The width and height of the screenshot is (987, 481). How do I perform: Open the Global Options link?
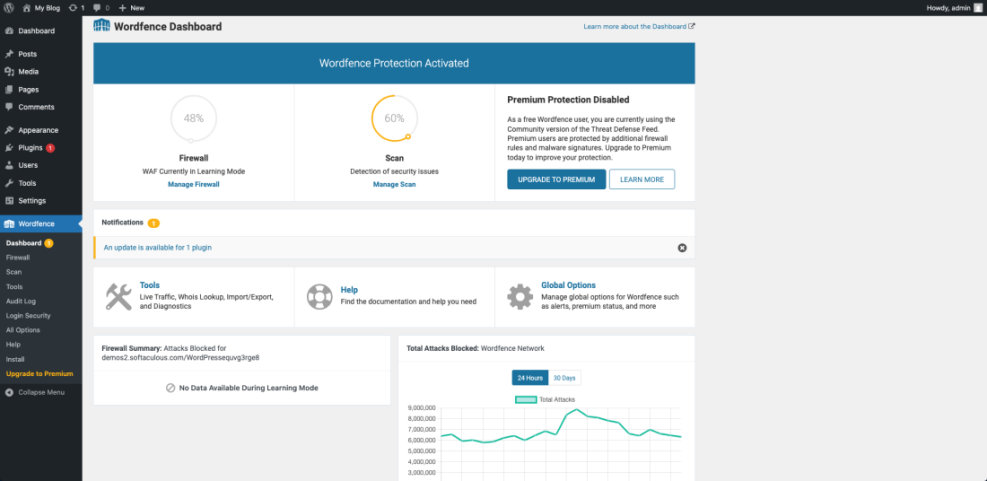[x=568, y=285]
